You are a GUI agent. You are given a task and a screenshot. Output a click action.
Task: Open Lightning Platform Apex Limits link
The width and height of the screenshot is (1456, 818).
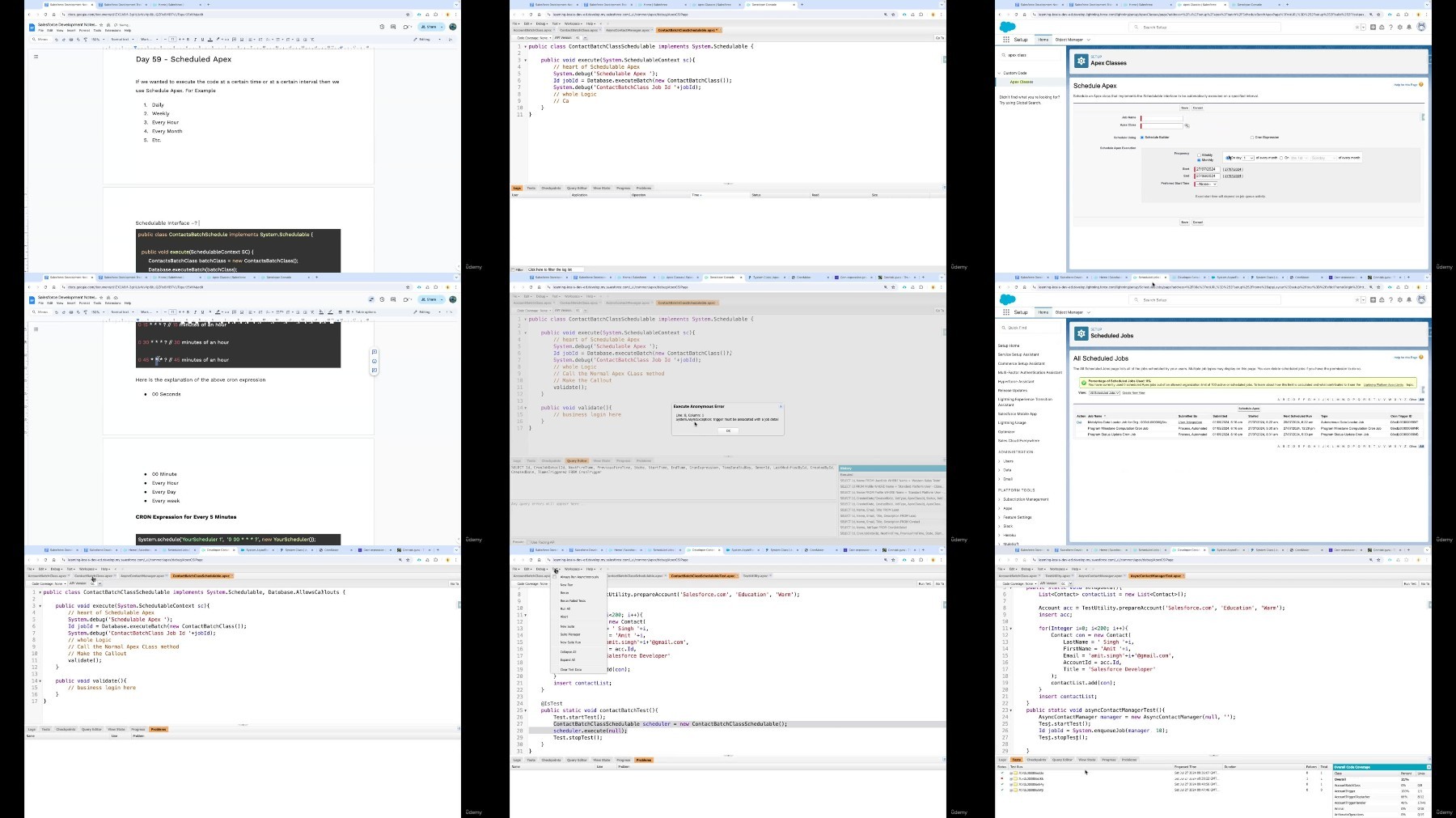[1383, 385]
